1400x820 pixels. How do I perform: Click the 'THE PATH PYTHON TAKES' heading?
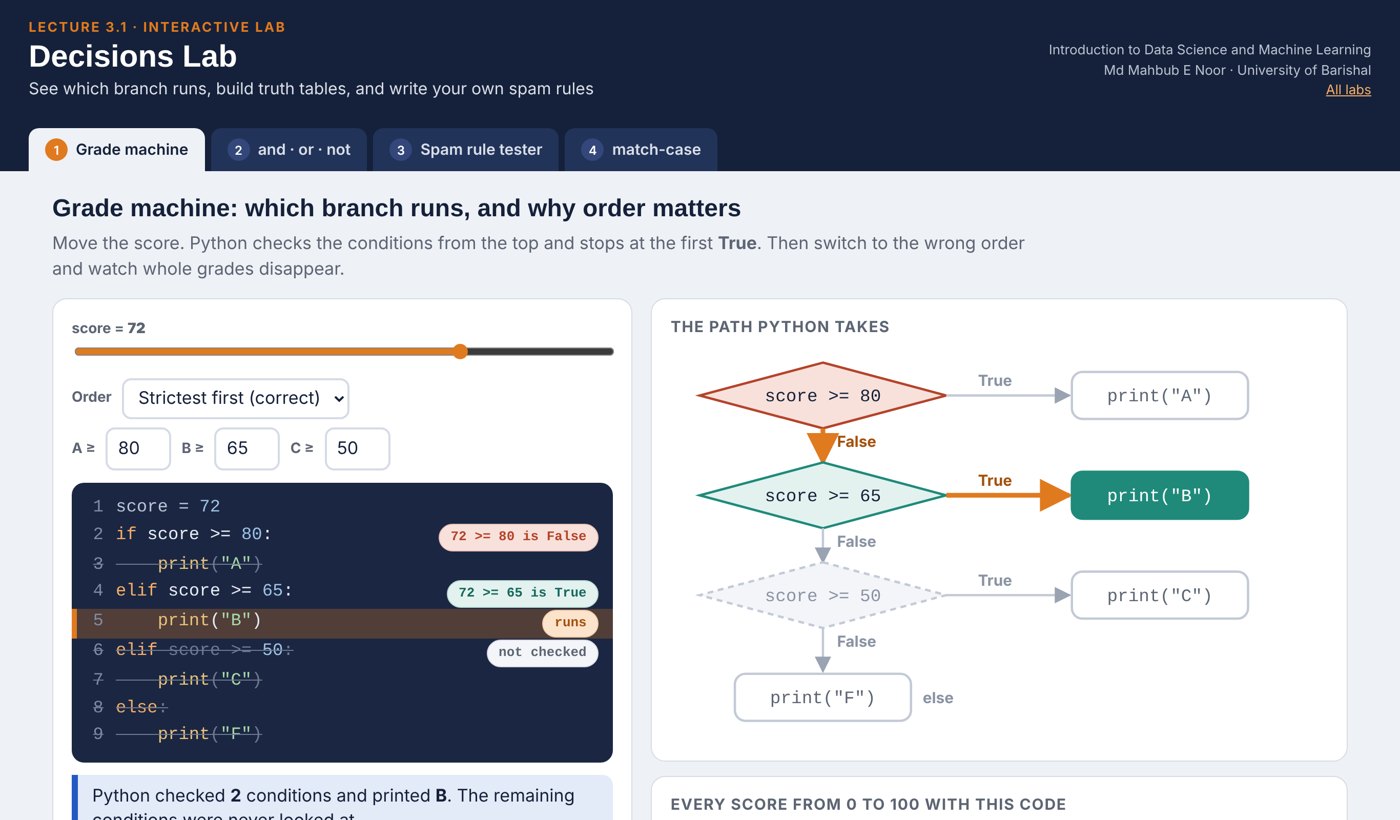(x=780, y=327)
